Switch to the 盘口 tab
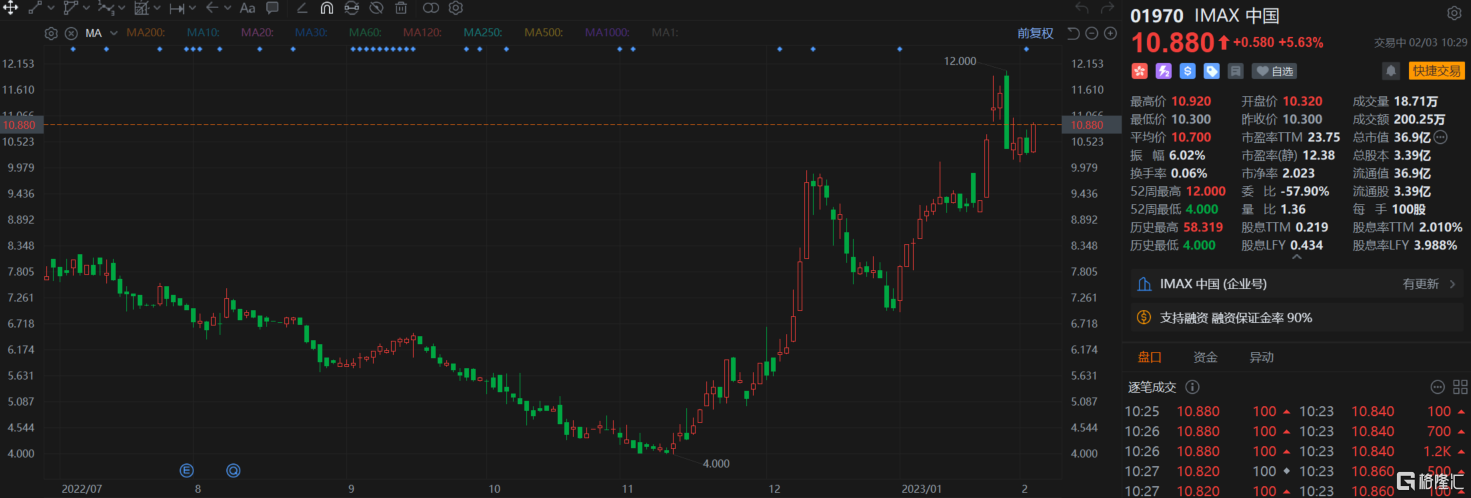Screen dimensions: 1471x498 click(1149, 357)
